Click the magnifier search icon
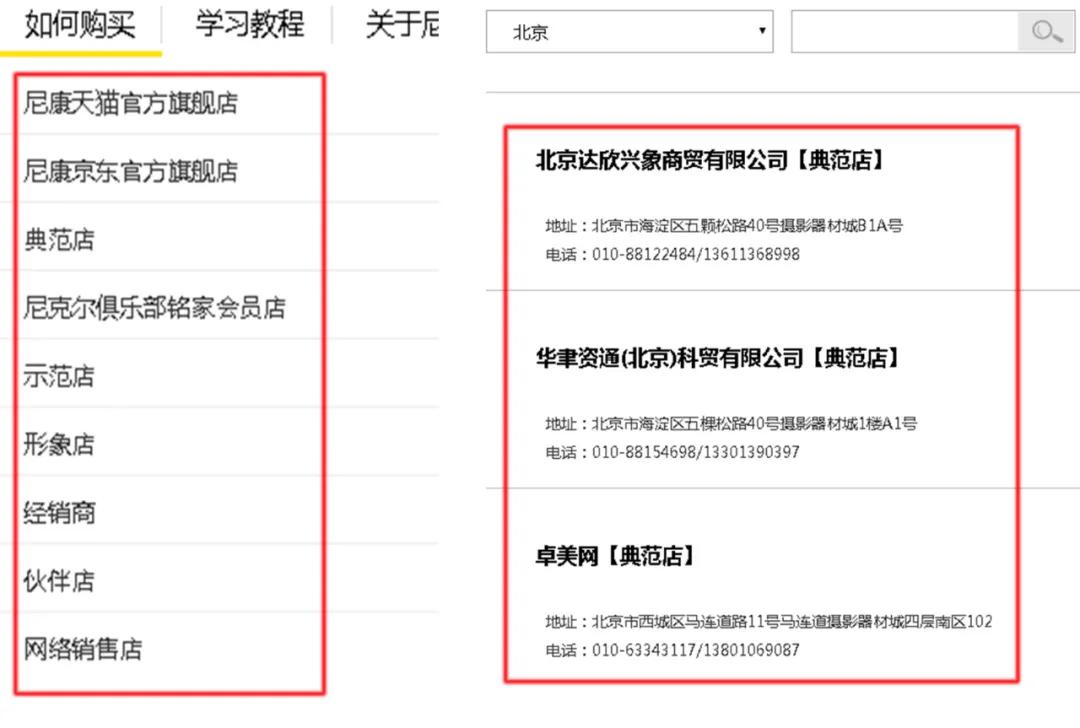 [x=1046, y=31]
